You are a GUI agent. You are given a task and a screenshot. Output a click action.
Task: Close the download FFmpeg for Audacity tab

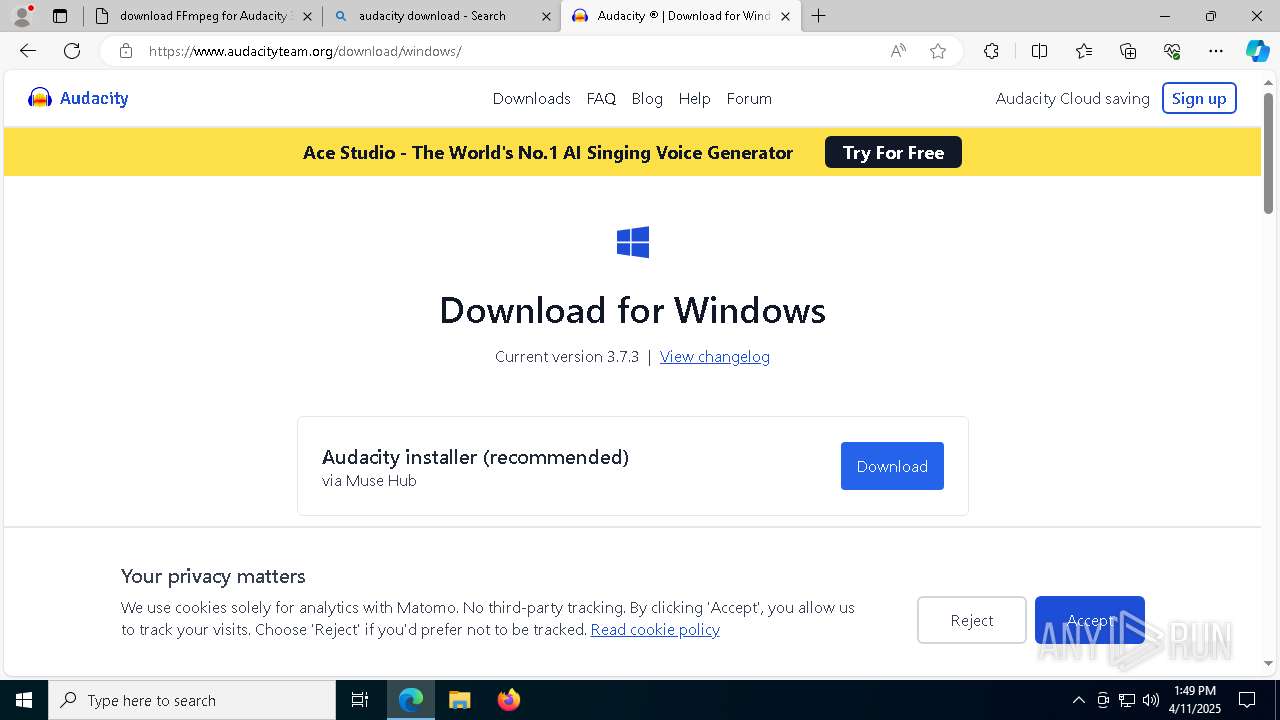pyautogui.click(x=307, y=16)
